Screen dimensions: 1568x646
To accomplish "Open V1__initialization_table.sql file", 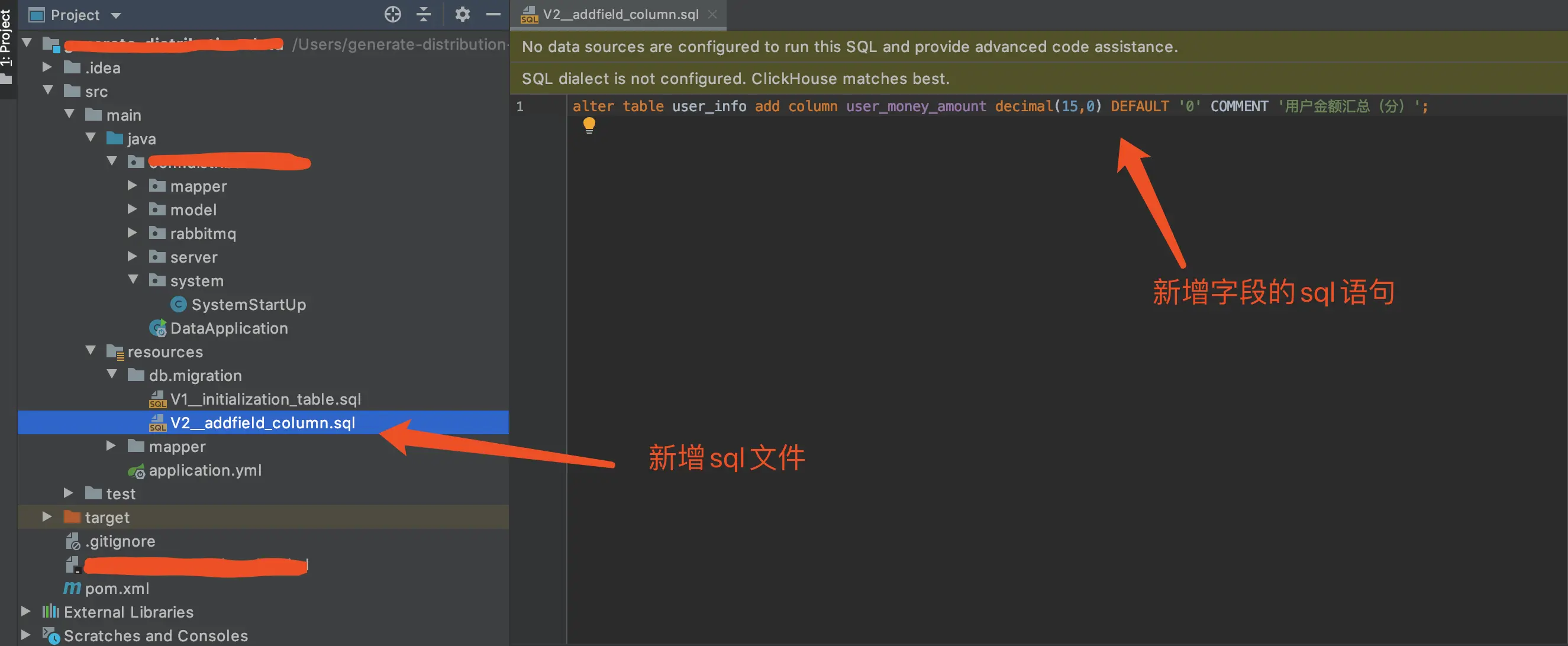I will click(264, 399).
